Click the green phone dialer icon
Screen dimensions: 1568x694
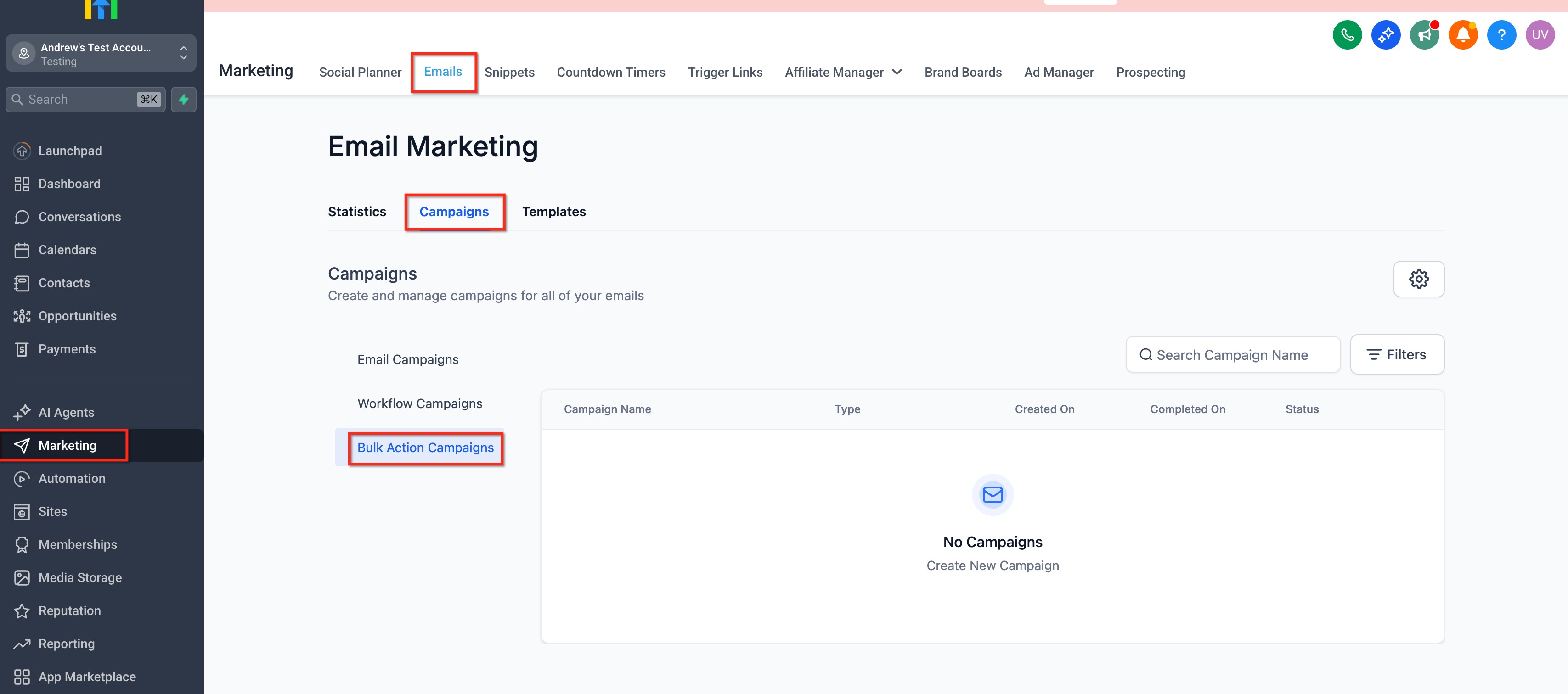pyautogui.click(x=1347, y=35)
